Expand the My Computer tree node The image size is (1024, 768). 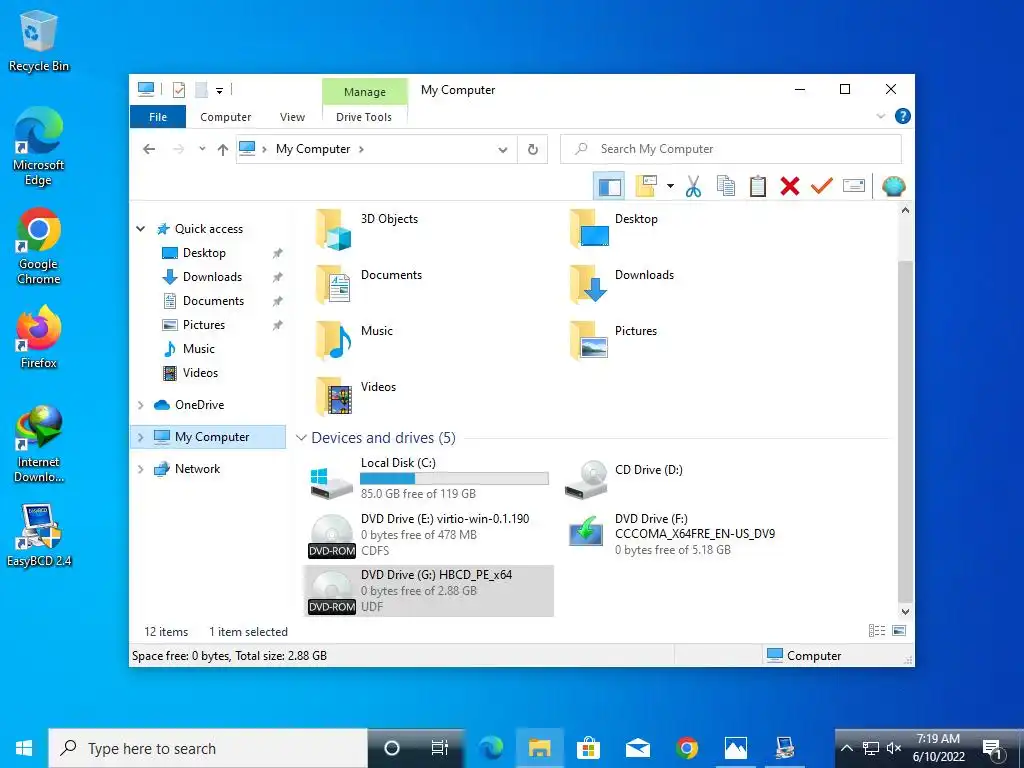(140, 437)
